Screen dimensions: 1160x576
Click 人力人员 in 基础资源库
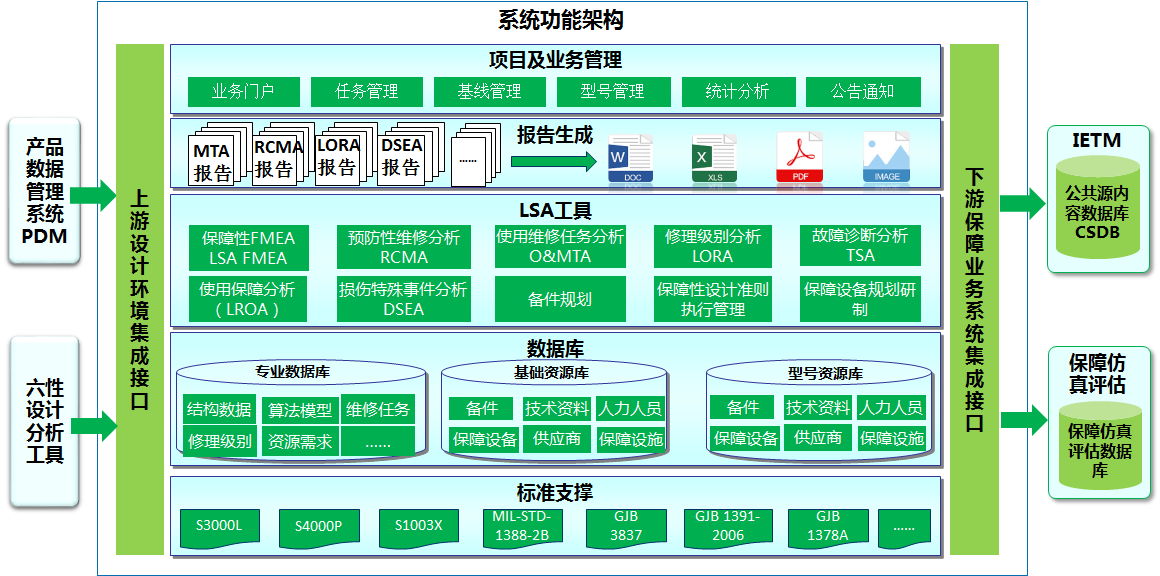(x=630, y=408)
